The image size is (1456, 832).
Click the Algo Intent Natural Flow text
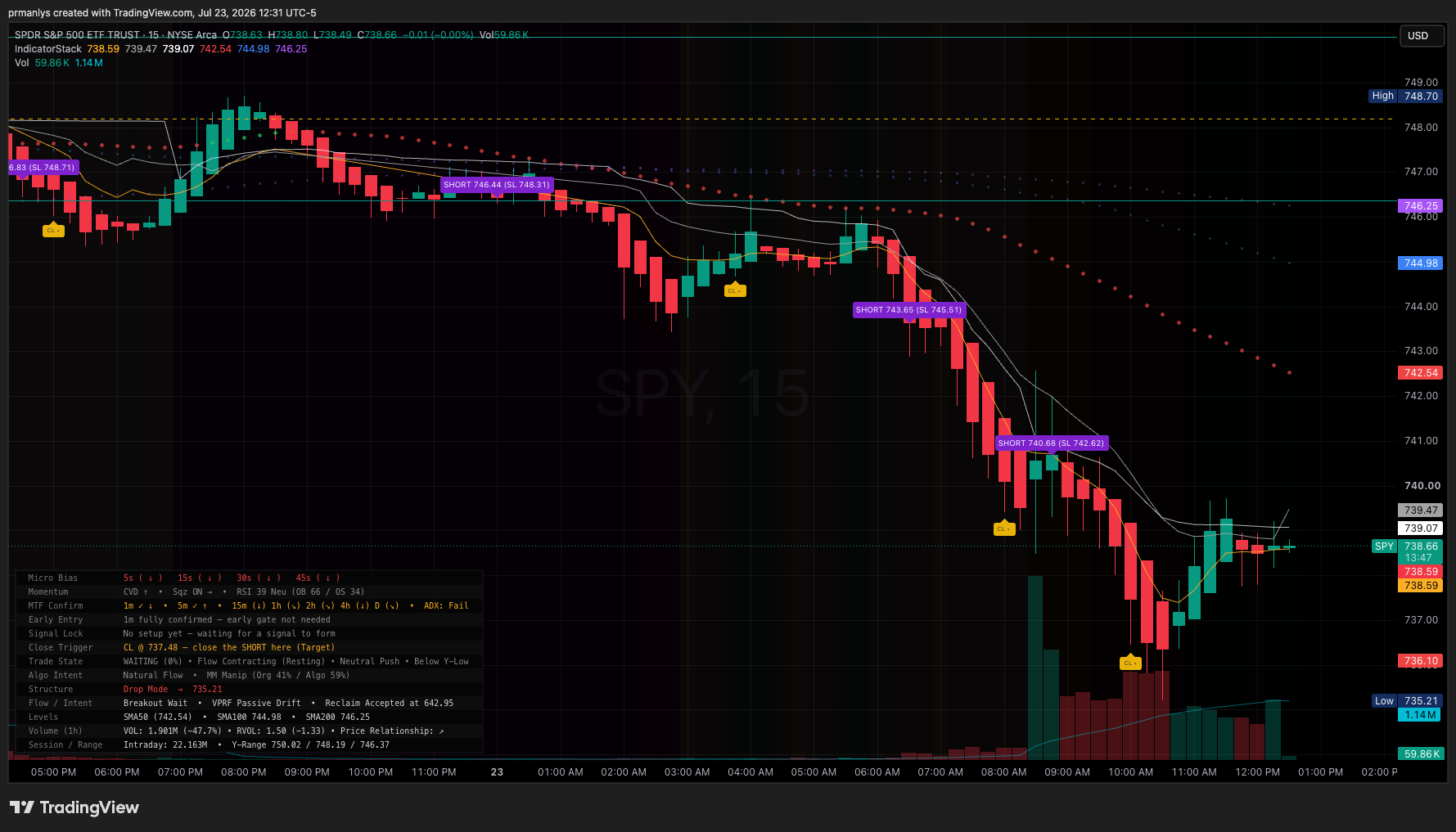click(237, 676)
